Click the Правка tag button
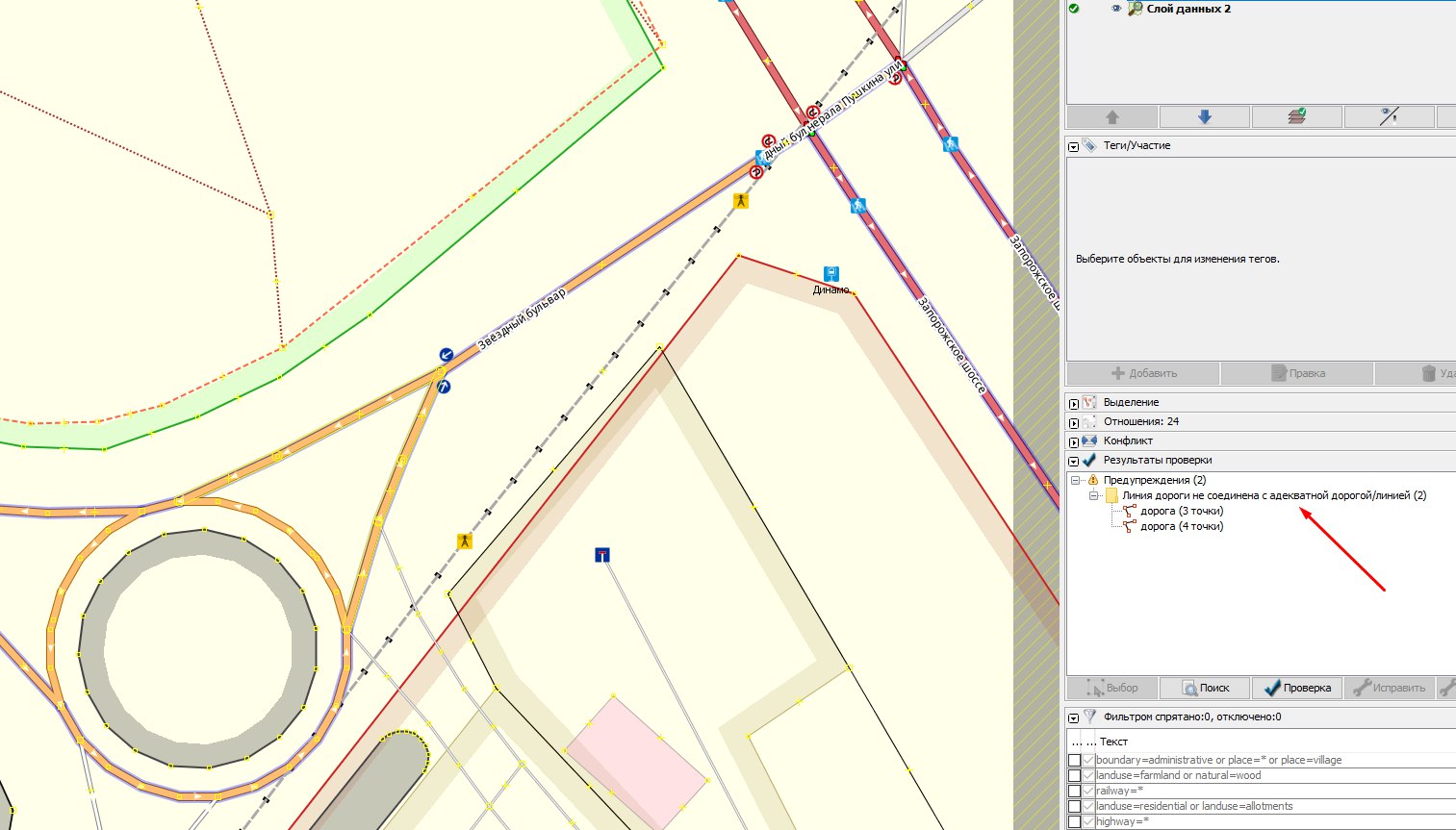Image resolution: width=1456 pixels, height=830 pixels. [x=1297, y=373]
